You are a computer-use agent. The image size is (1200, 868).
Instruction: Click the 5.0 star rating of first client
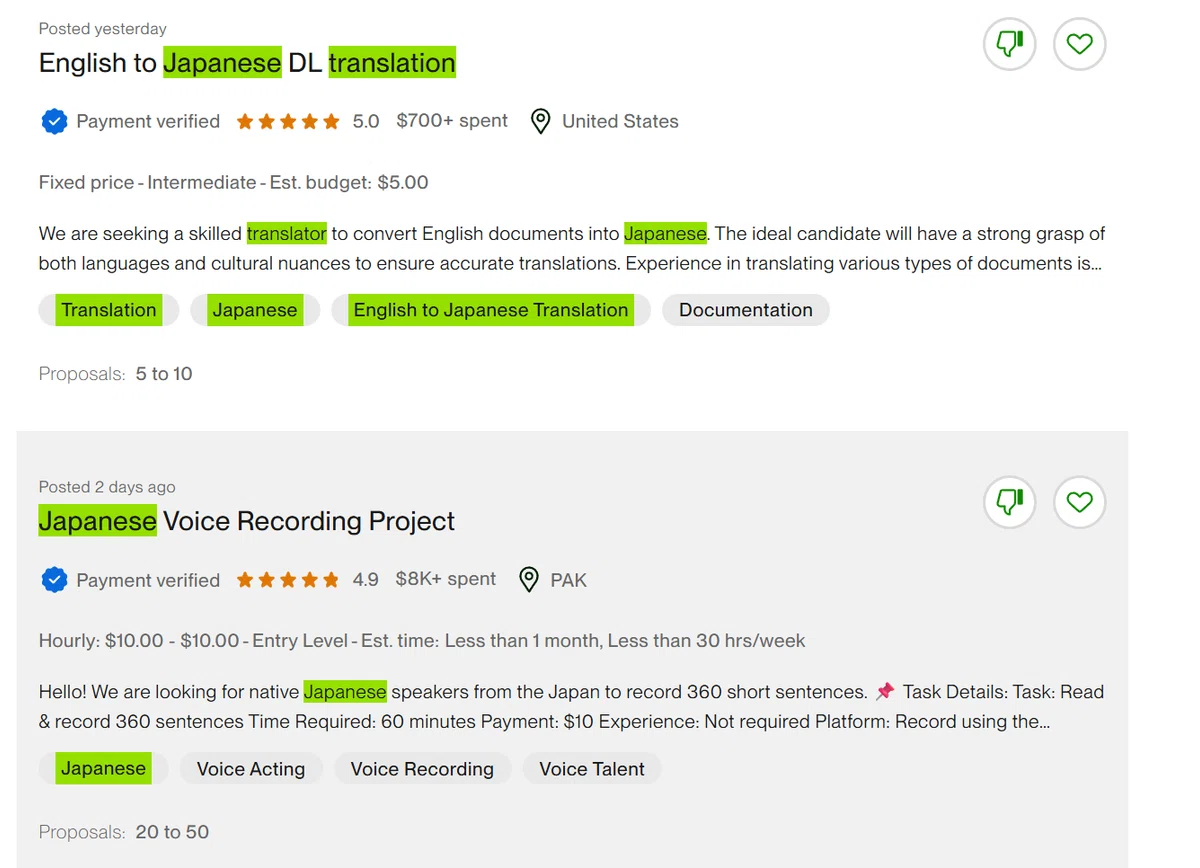tap(308, 122)
